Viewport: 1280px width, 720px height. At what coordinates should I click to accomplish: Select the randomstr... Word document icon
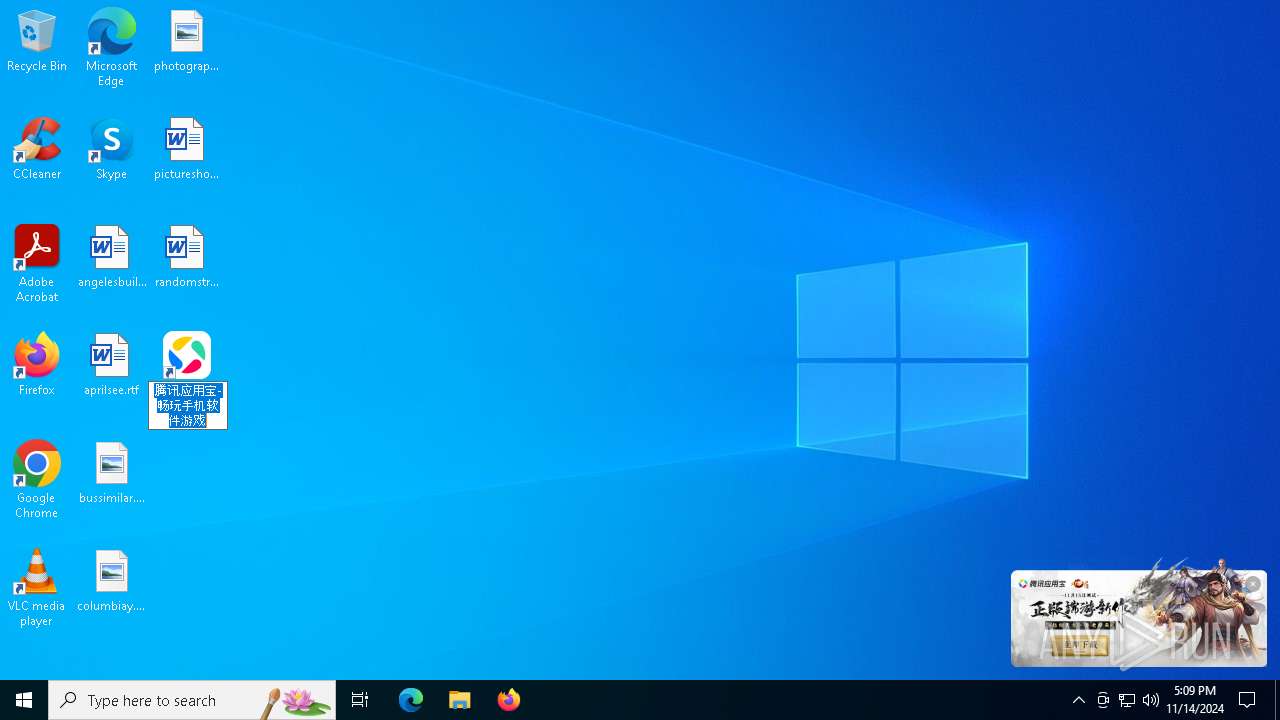coord(186,258)
